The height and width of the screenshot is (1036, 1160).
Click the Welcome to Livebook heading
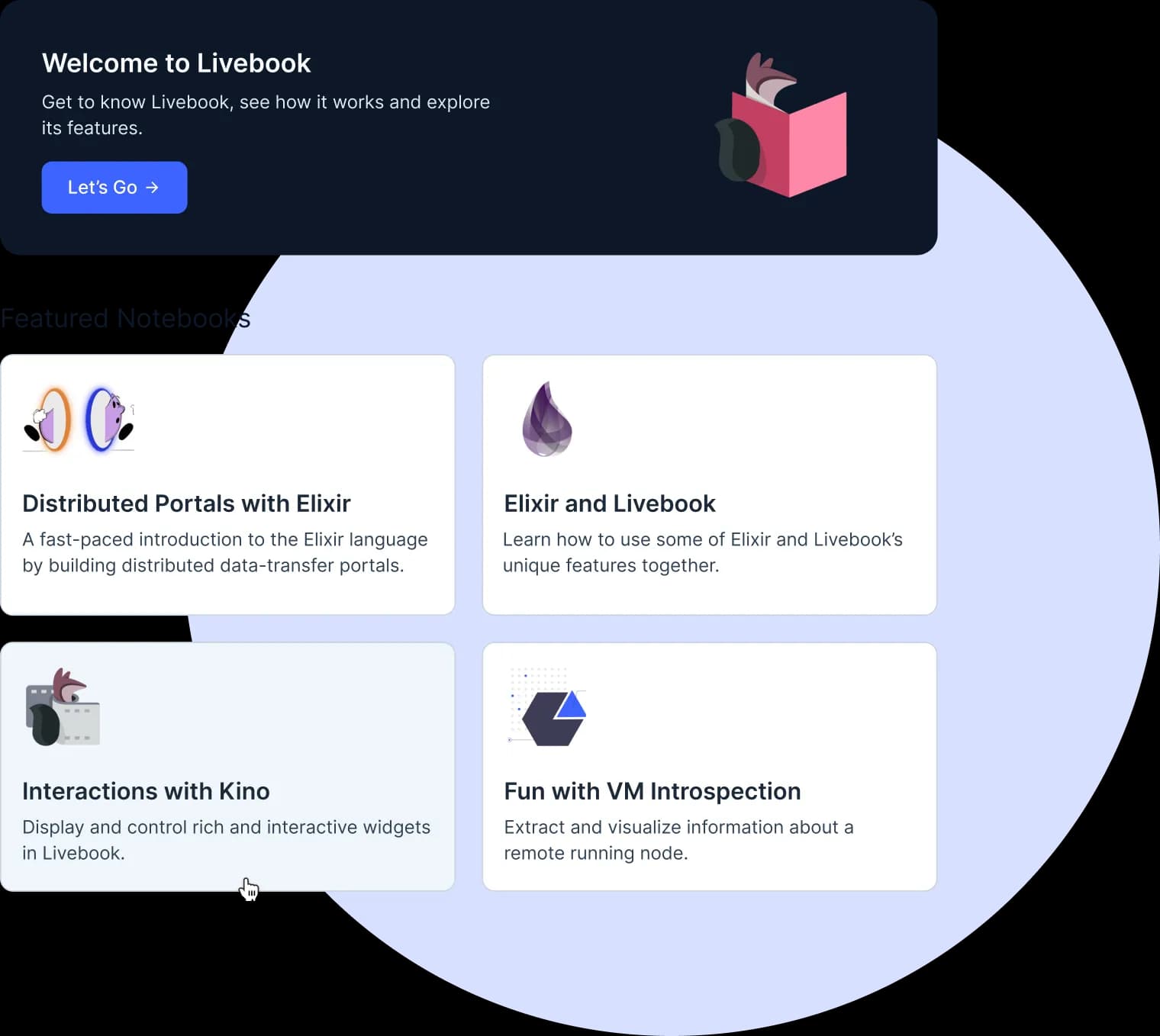(x=176, y=63)
